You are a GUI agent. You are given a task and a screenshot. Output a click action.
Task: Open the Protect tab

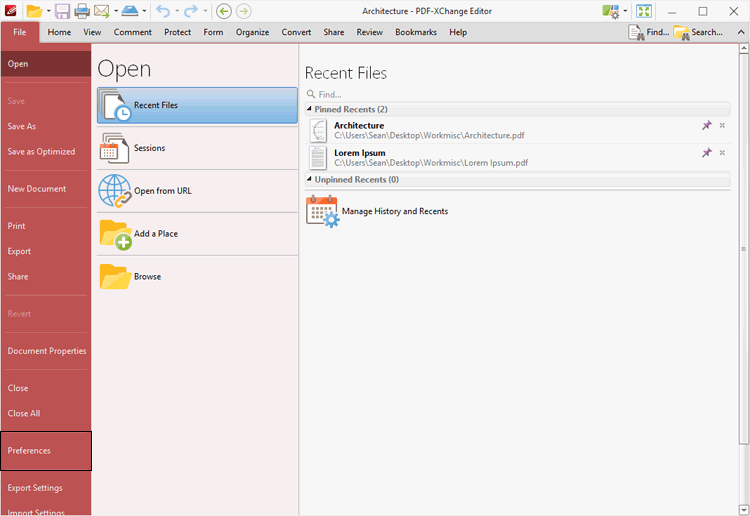click(x=177, y=32)
